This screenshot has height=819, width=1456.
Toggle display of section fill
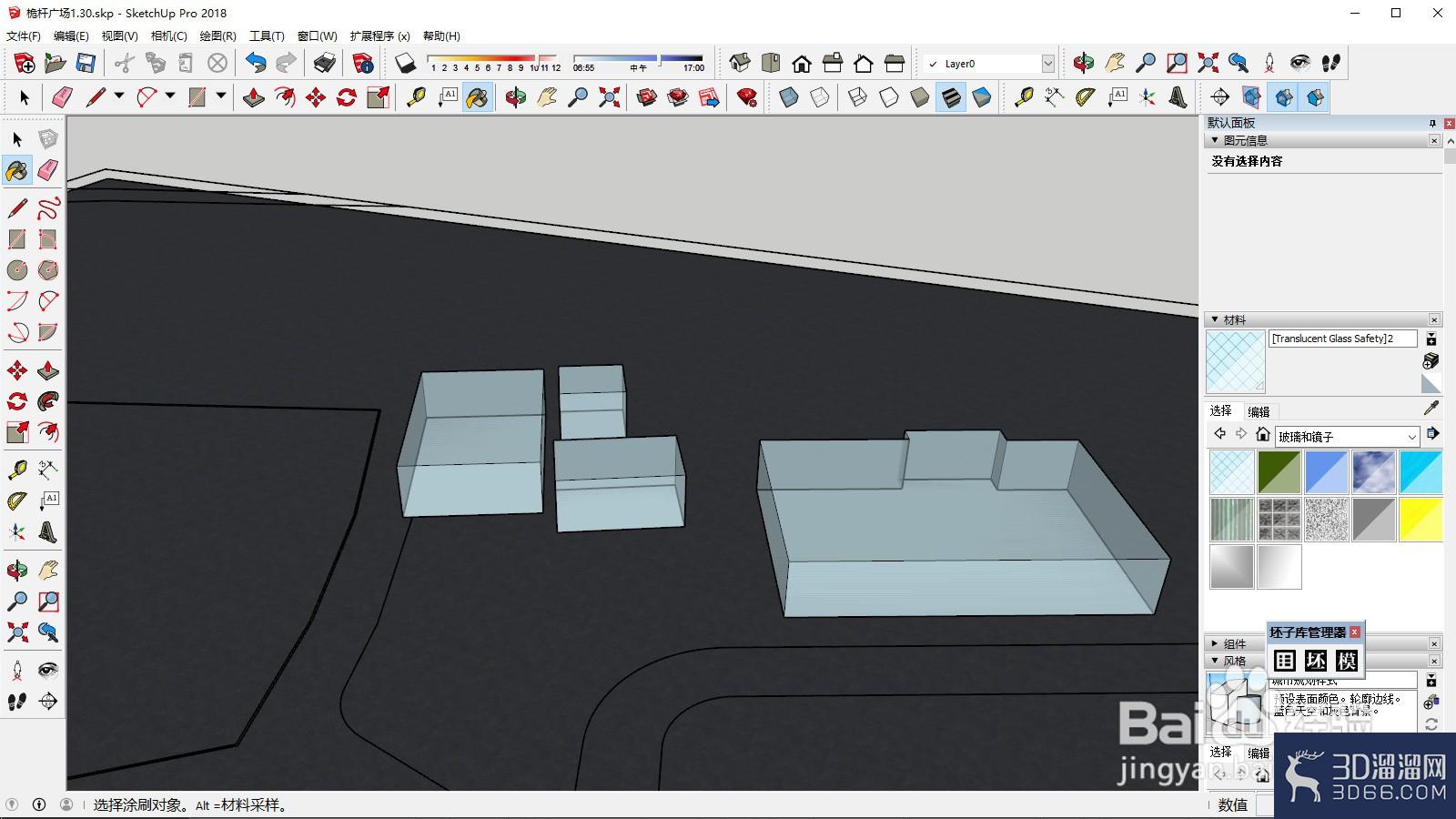click(x=1314, y=96)
